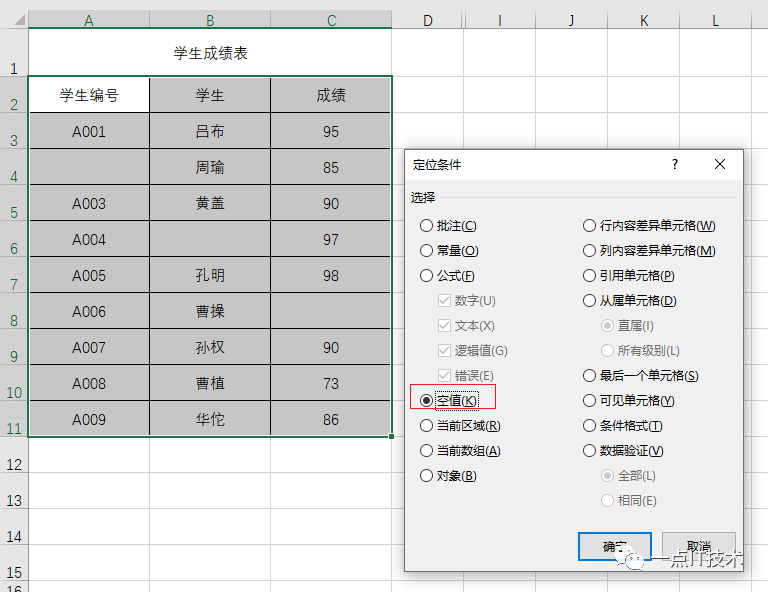This screenshot has width=768, height=592.
Task: Click the score cell 97
Action: click(331, 239)
